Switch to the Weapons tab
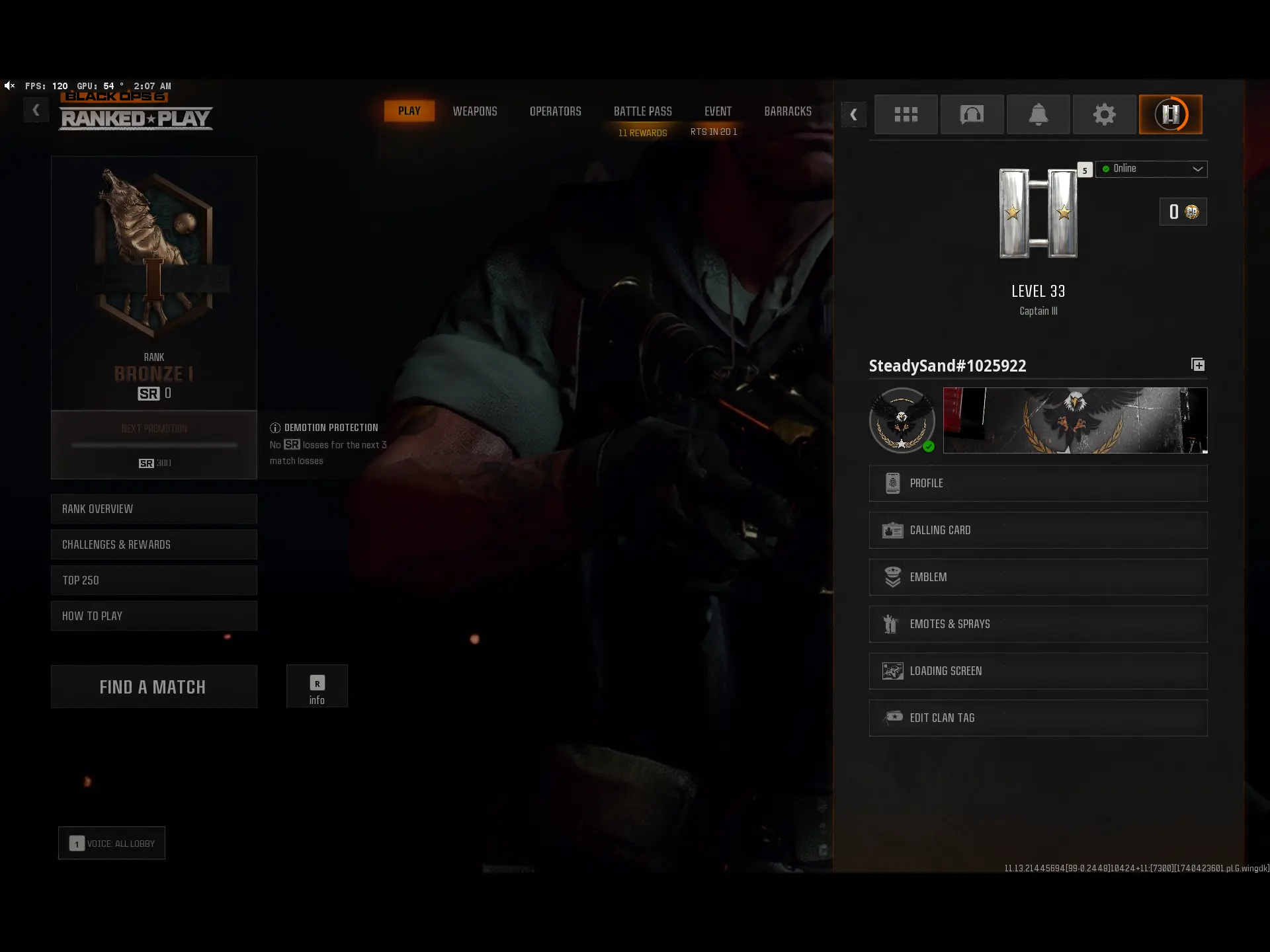This screenshot has height=952, width=1270. point(474,111)
